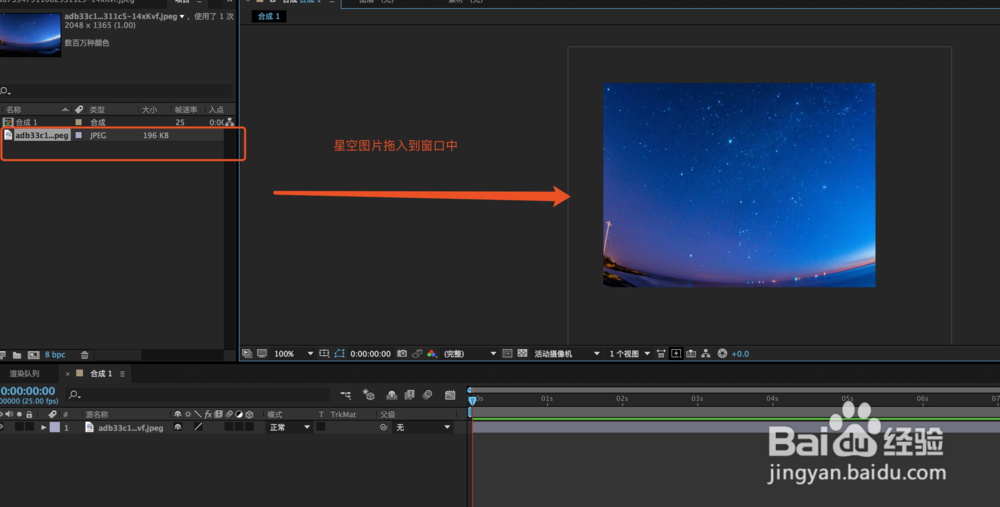Open the 正常 blending mode dropdown
The height and width of the screenshot is (507, 1000).
[x=288, y=427]
